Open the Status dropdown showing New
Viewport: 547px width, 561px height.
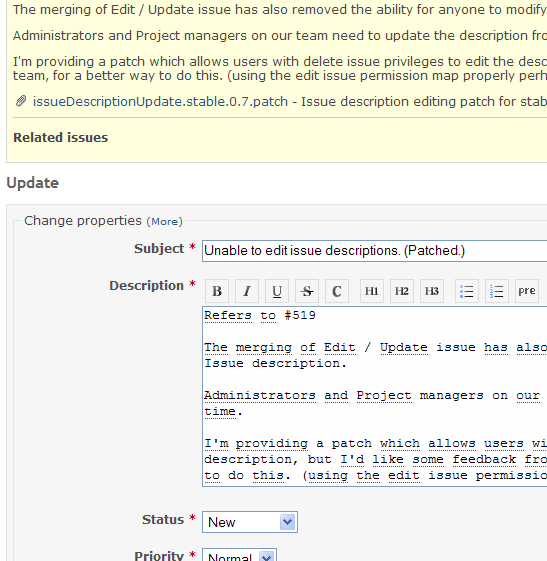tap(250, 522)
